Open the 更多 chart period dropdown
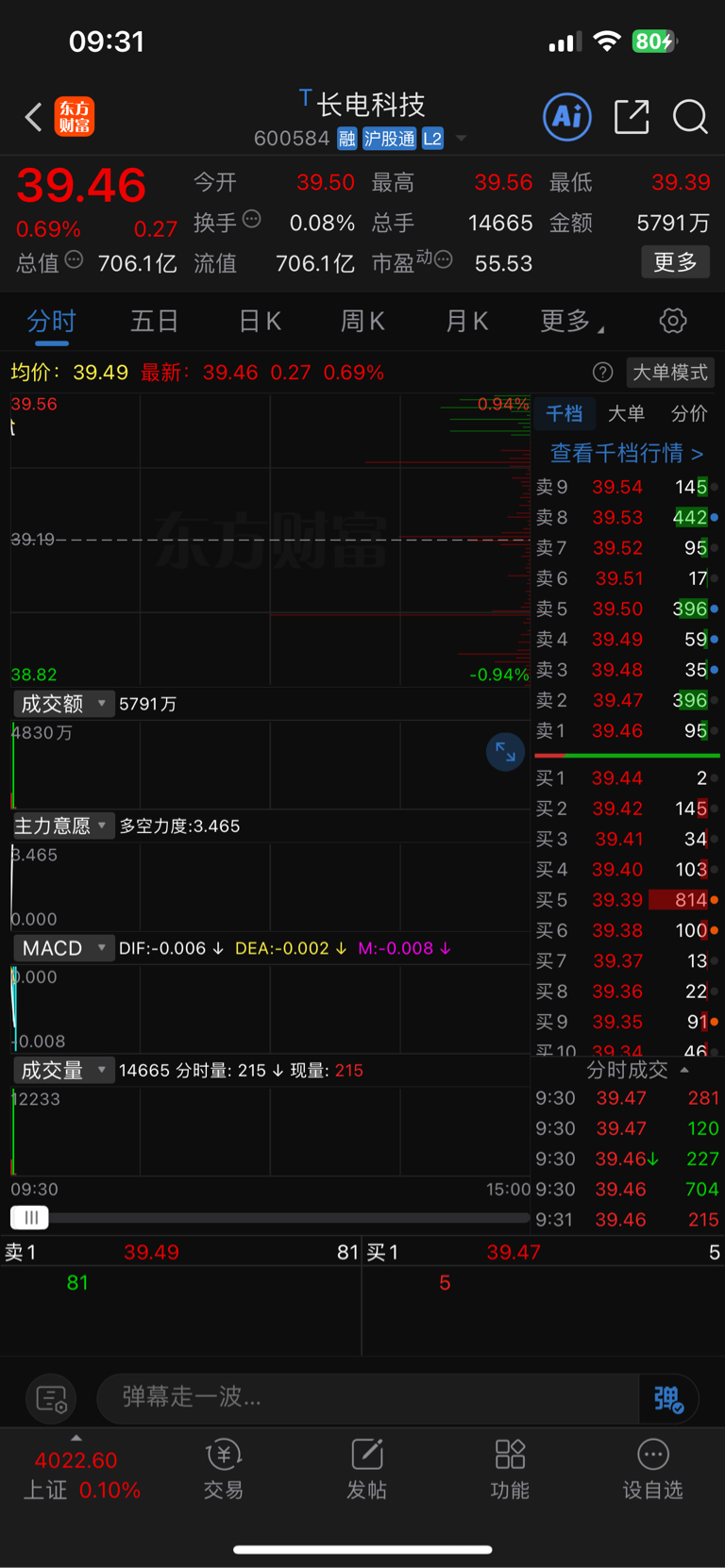The image size is (725, 1568). pyautogui.click(x=572, y=322)
